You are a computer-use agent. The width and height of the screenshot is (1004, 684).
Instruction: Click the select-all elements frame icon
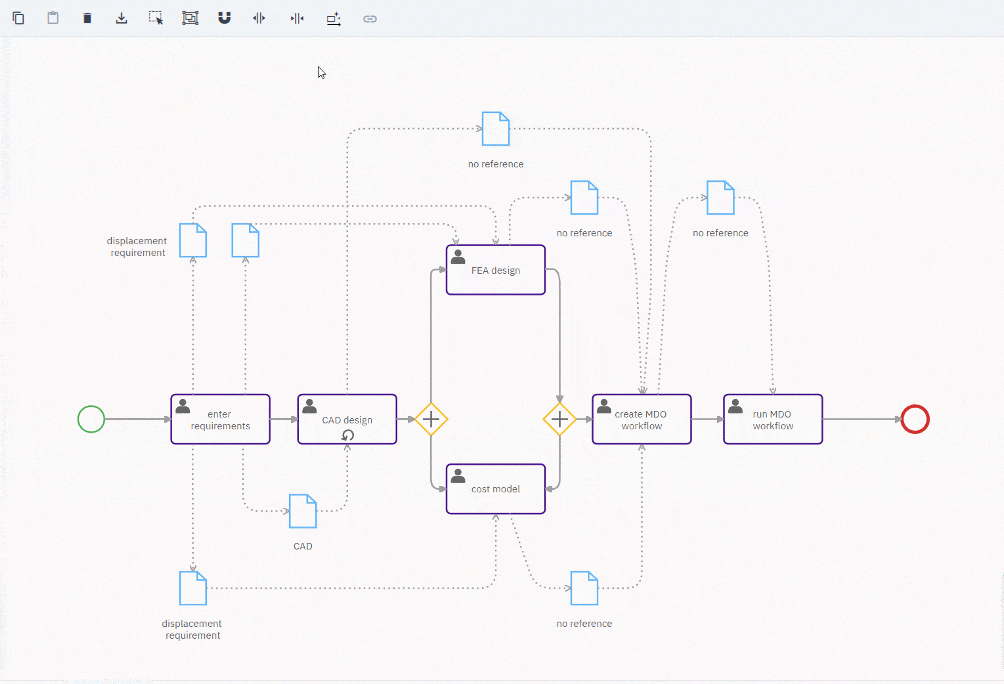[x=190, y=18]
